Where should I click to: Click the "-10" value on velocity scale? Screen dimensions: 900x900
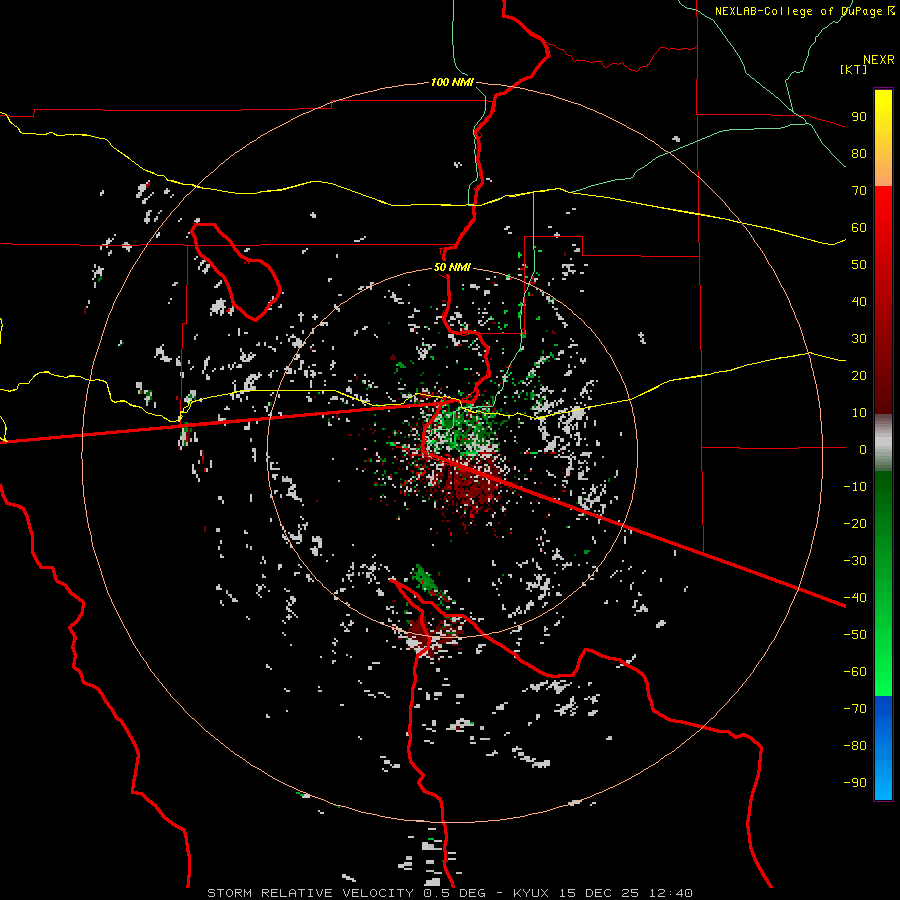855,487
